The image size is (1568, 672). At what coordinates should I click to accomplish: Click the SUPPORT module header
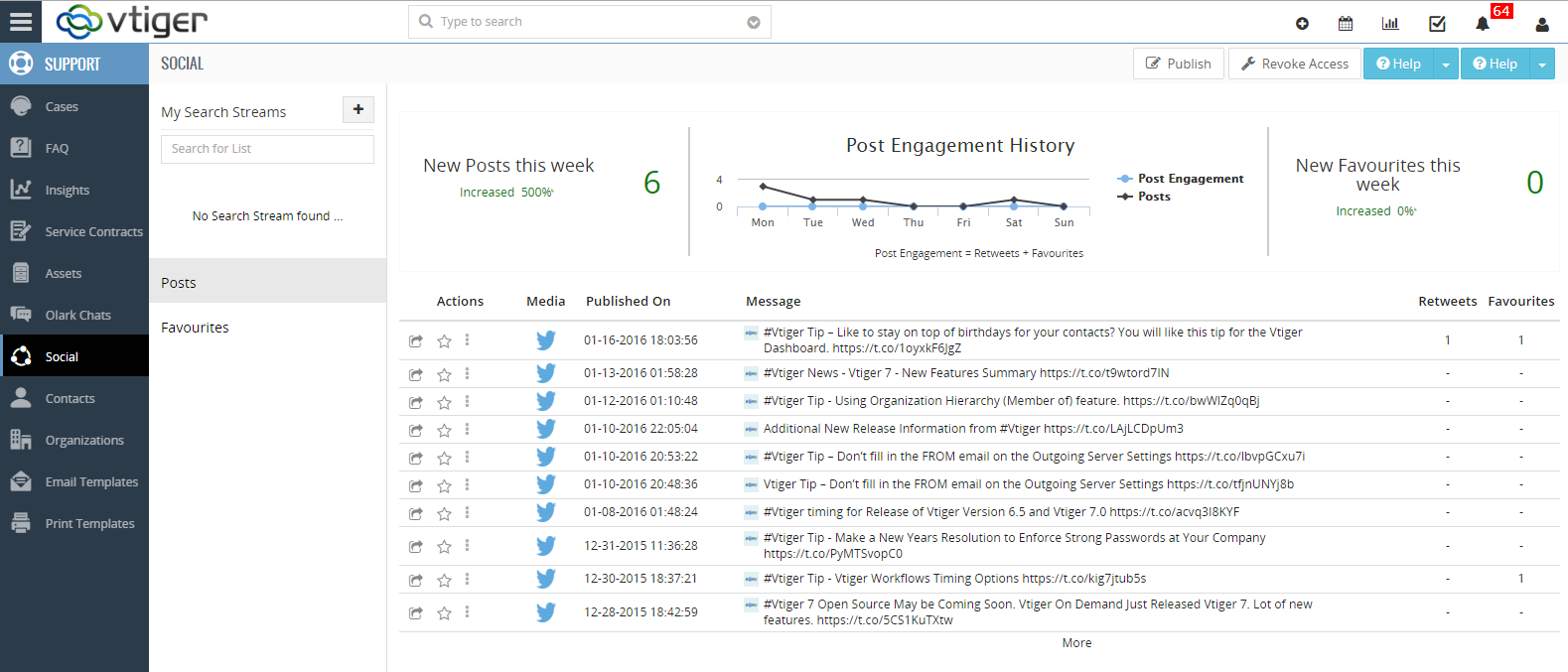74,64
